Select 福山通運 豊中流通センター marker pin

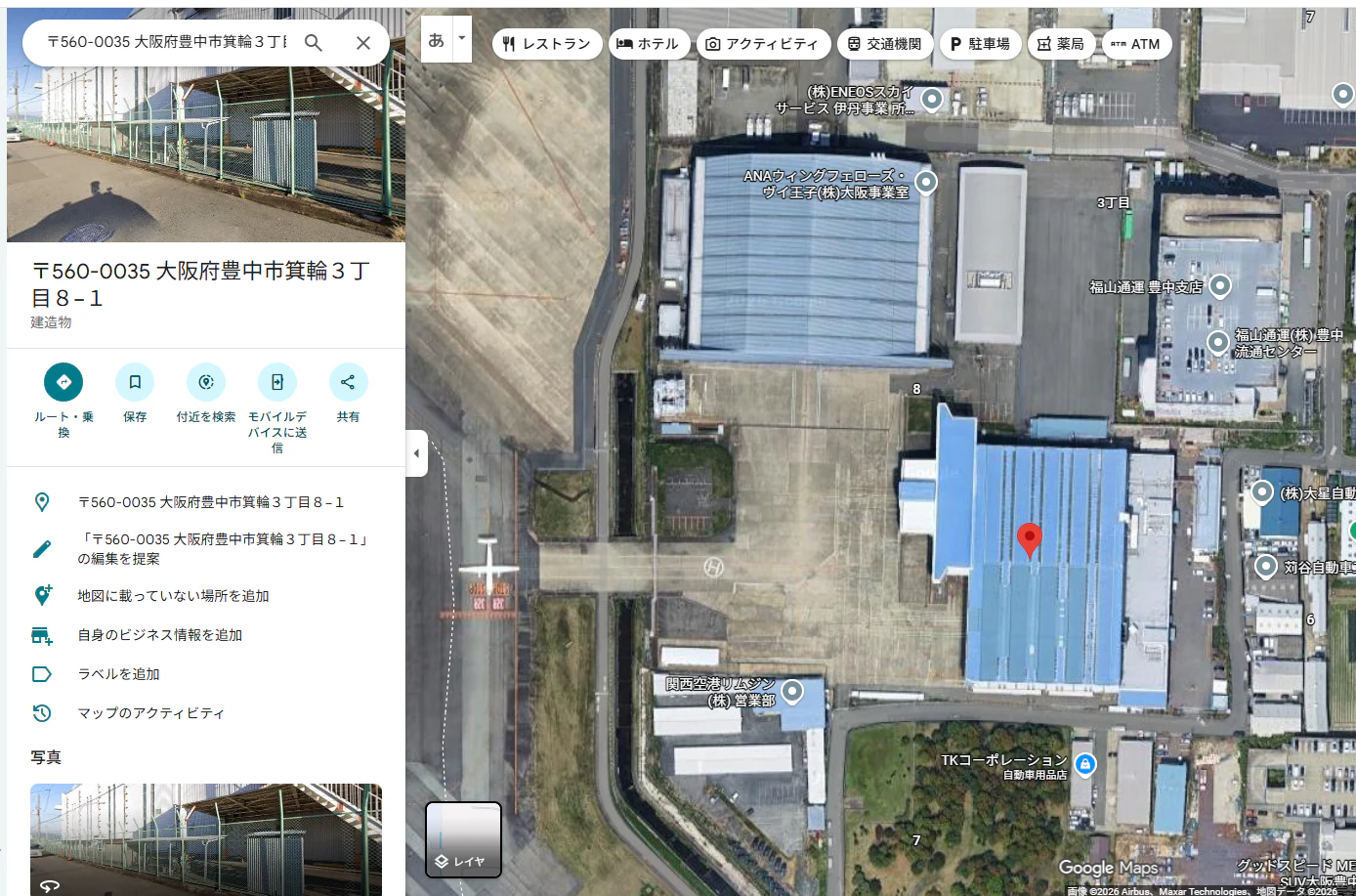1217,343
